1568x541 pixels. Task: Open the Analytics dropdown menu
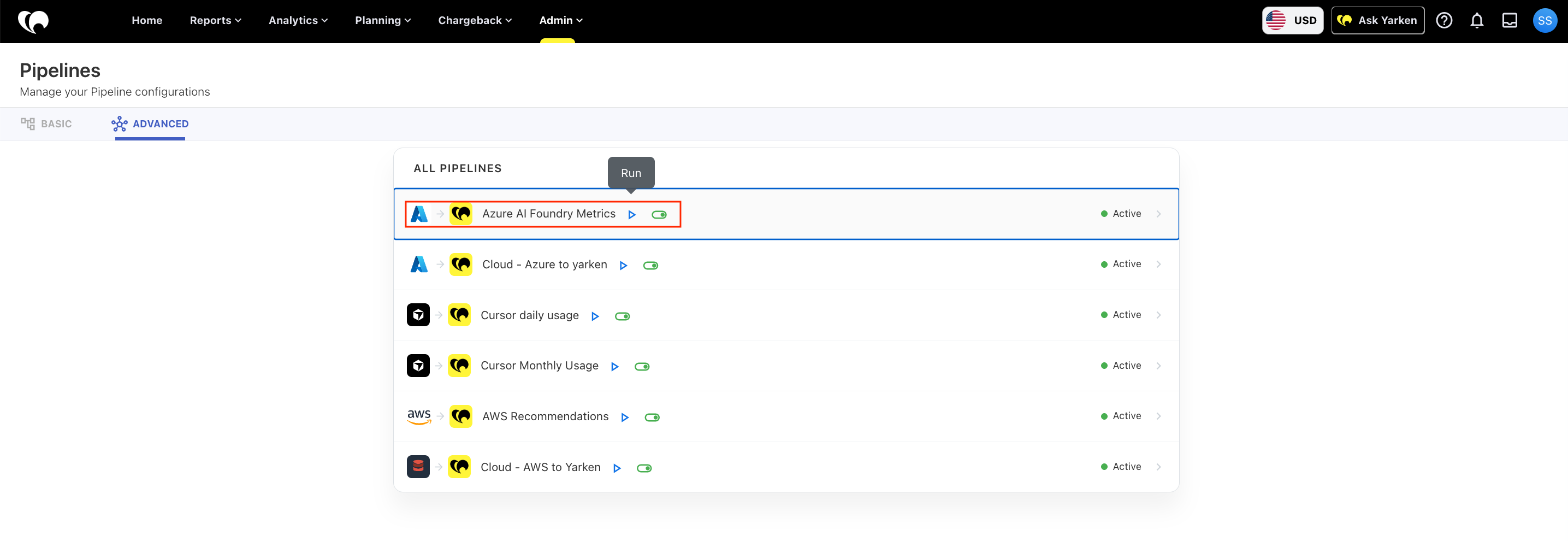pyautogui.click(x=298, y=21)
